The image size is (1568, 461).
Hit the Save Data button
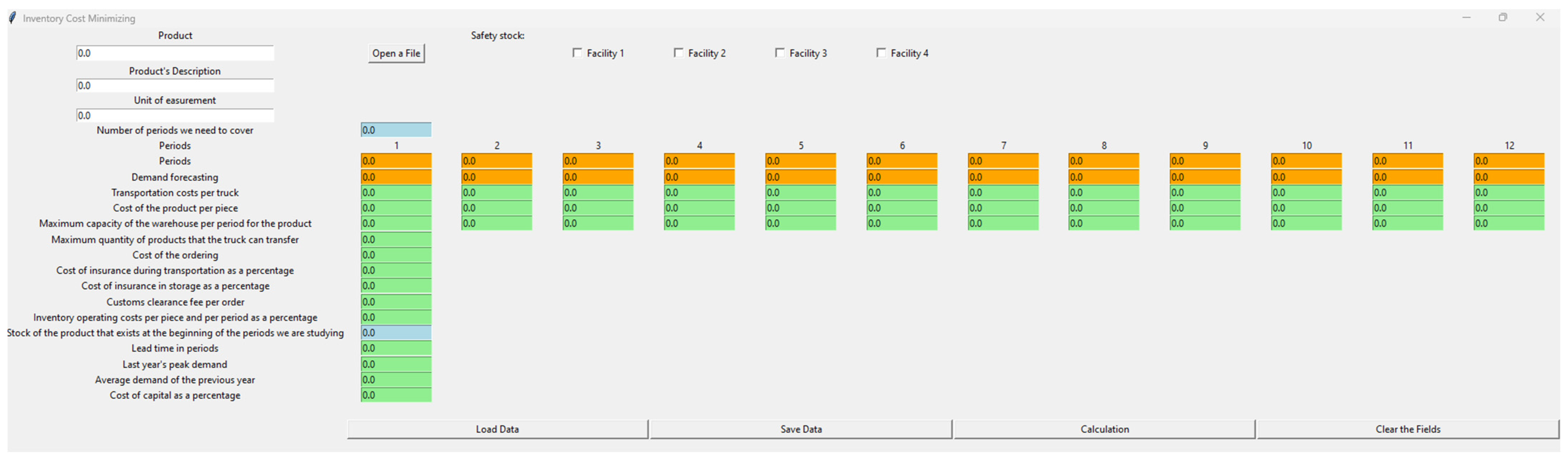801,429
